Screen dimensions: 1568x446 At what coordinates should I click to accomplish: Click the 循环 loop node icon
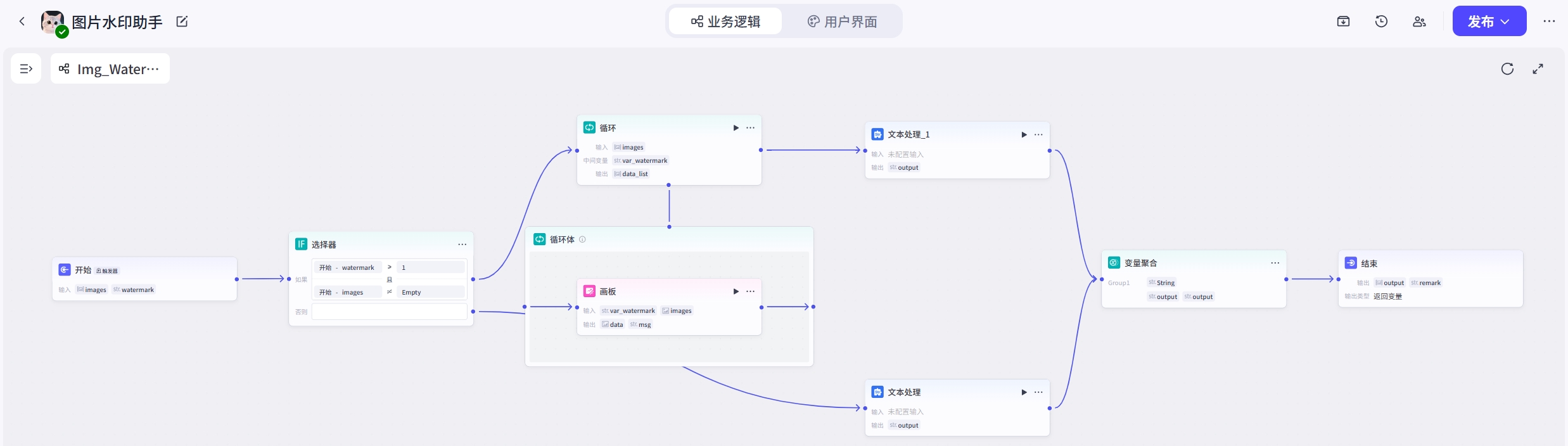(x=589, y=127)
